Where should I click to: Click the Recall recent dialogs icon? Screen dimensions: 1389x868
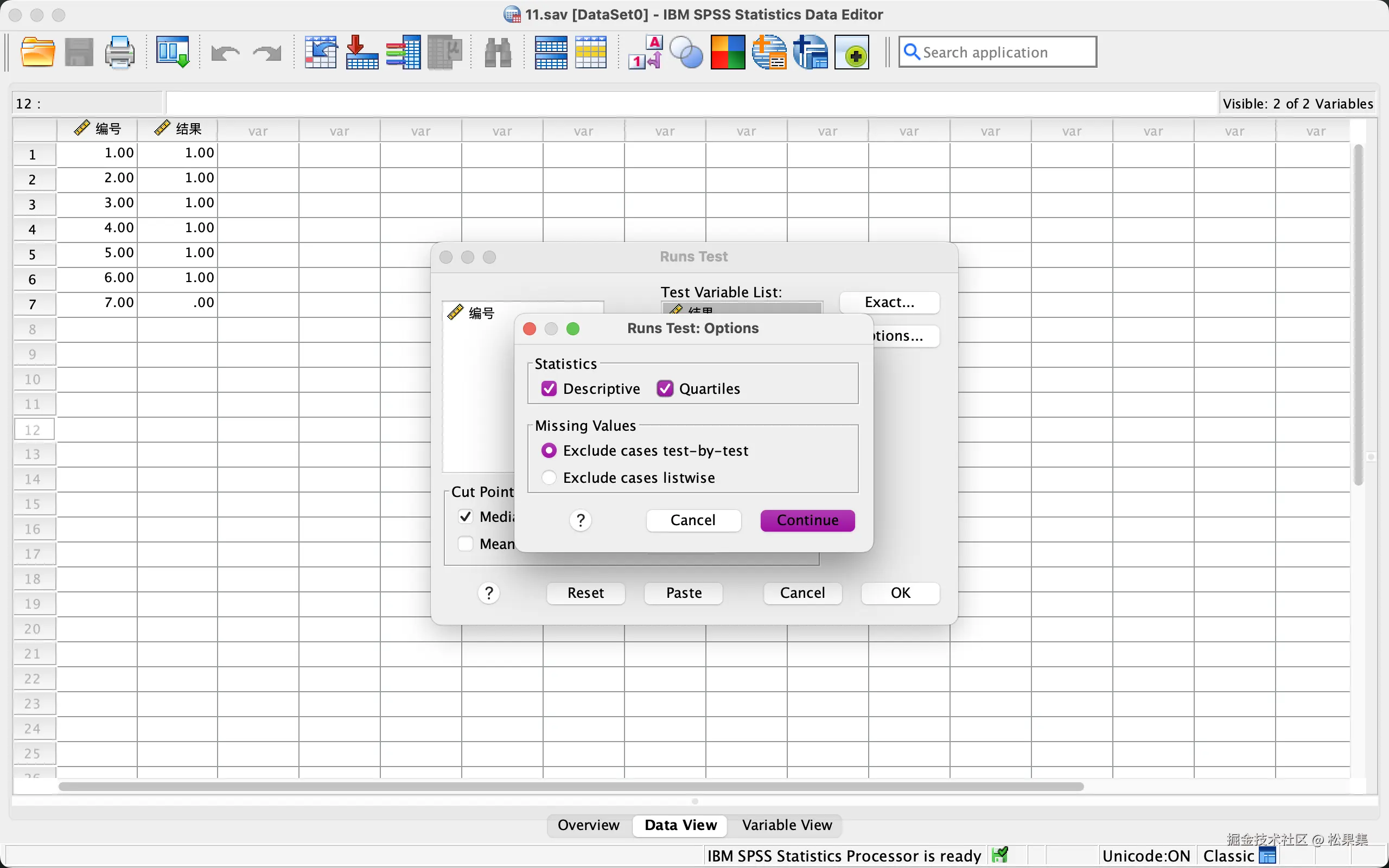coord(173,52)
